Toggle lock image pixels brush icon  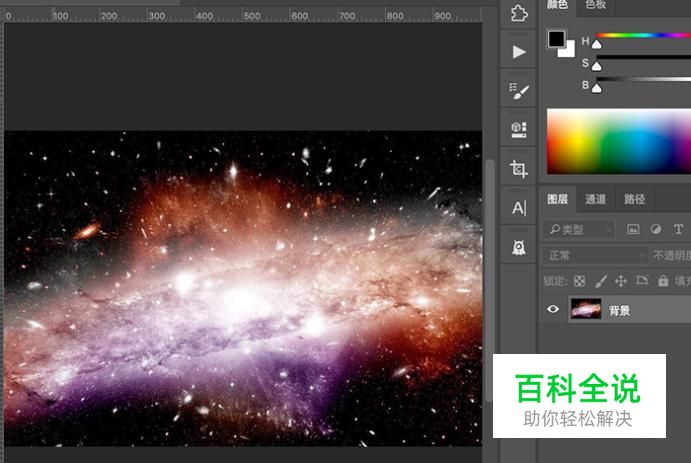pyautogui.click(x=600, y=281)
